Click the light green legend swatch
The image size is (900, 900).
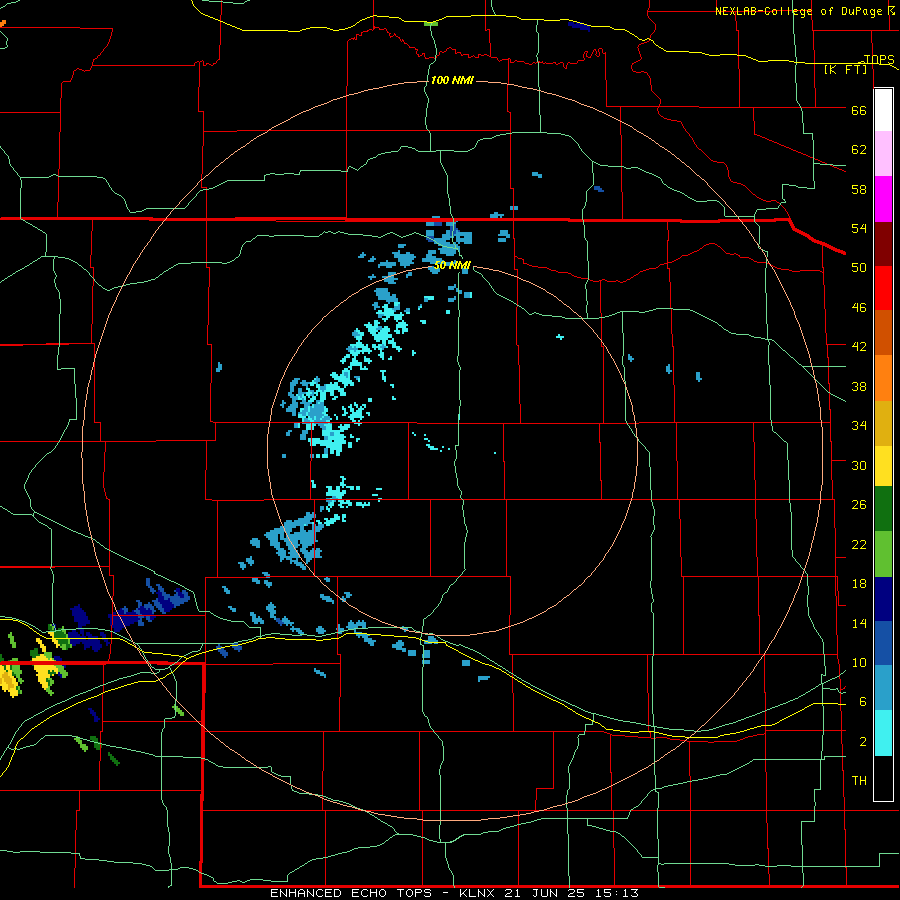pos(883,554)
